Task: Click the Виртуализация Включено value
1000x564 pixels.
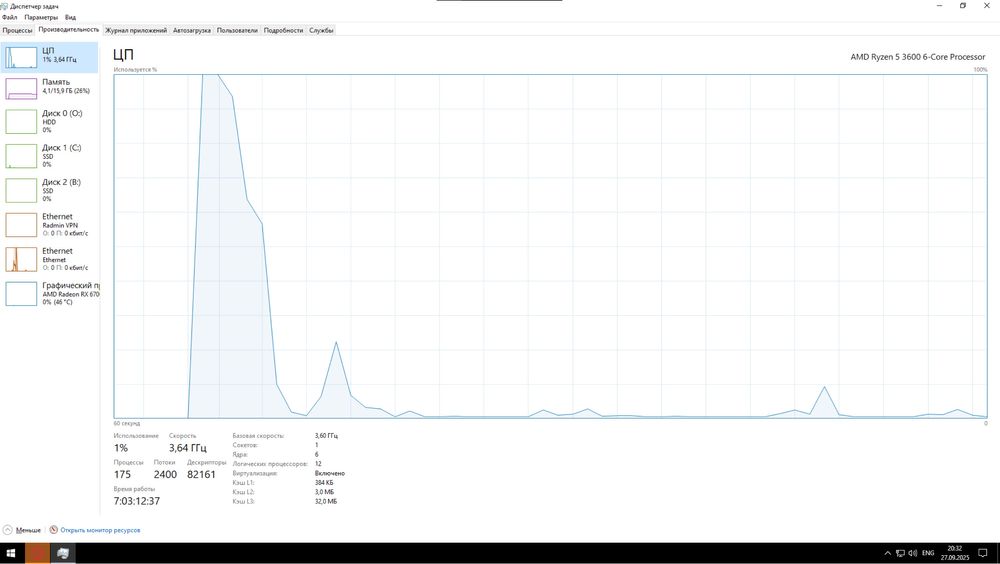Action: pyautogui.click(x=330, y=473)
